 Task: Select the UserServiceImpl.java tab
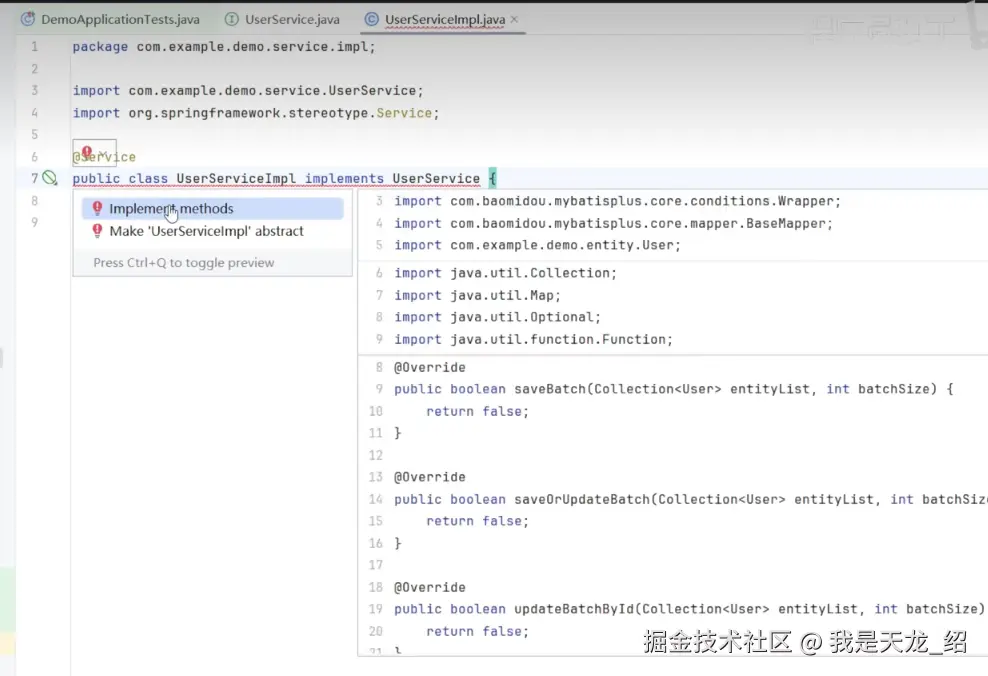pos(444,20)
